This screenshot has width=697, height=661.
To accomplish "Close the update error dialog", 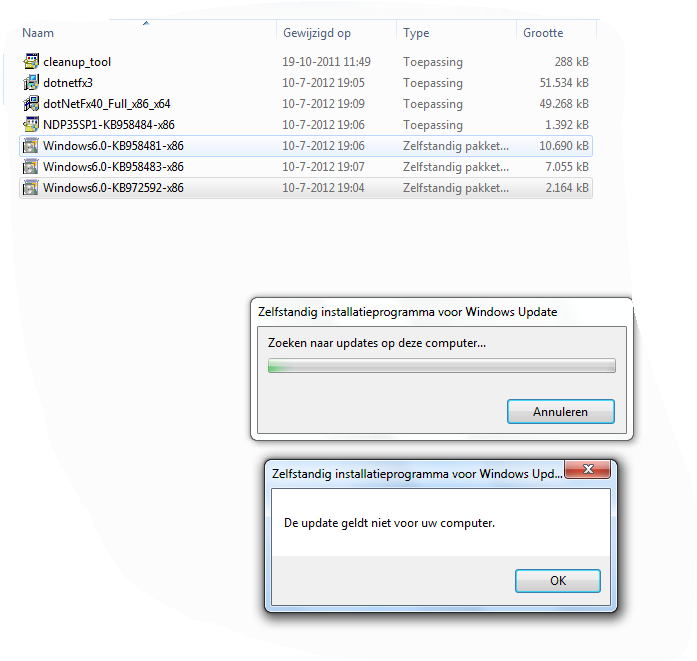I will pos(588,469).
